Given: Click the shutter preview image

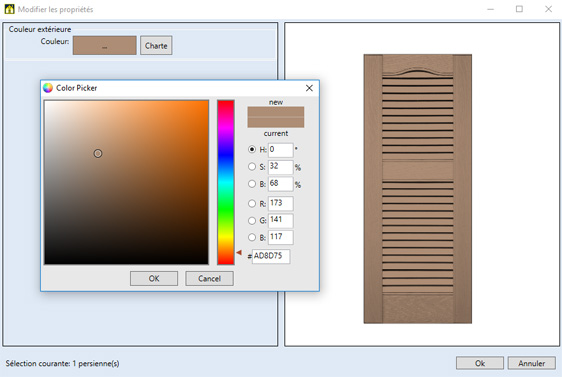Looking at the screenshot, I should 418,189.
